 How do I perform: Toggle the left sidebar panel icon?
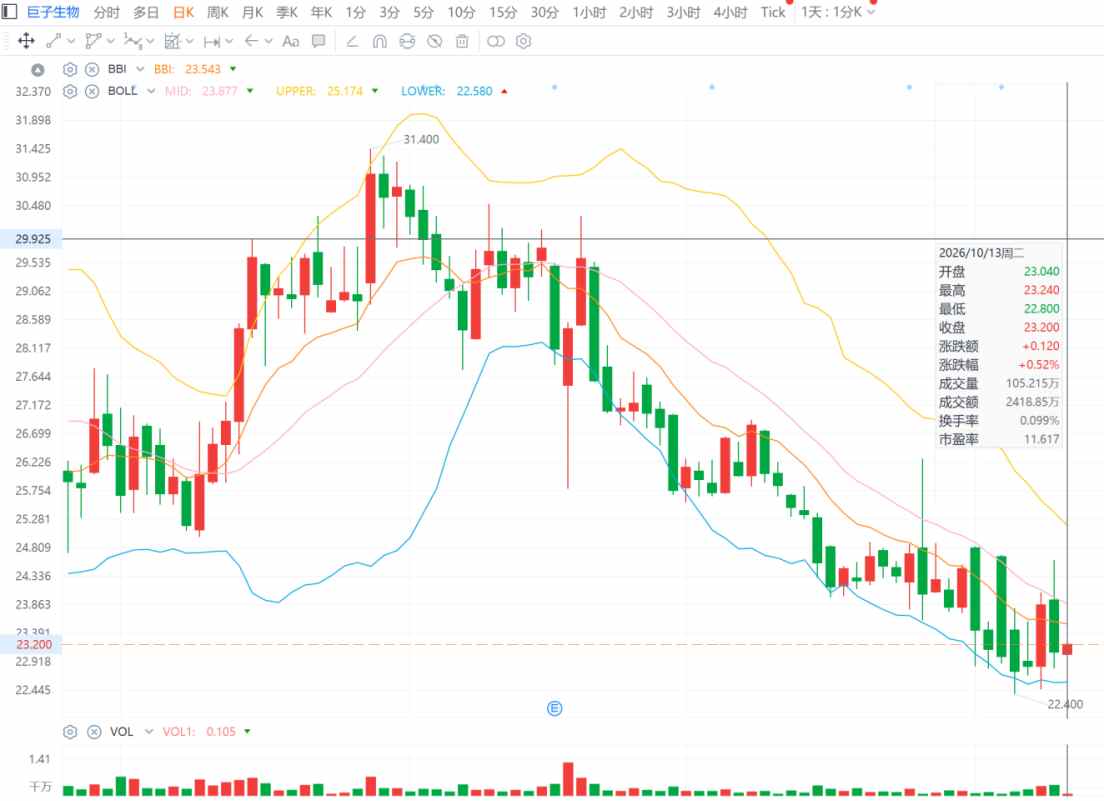tap(9, 12)
